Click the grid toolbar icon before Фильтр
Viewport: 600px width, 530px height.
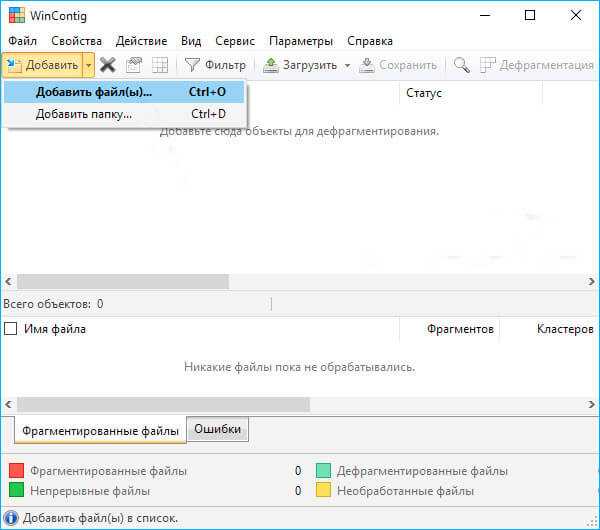click(x=160, y=65)
